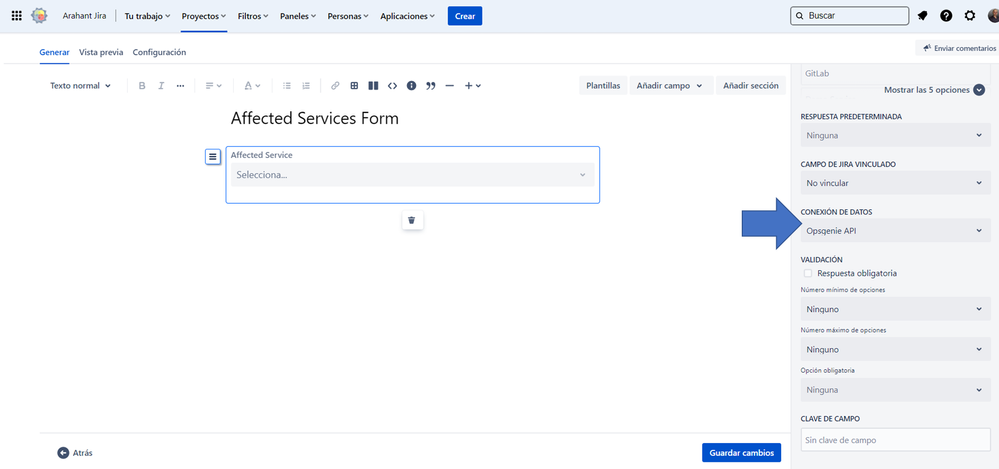999x469 pixels.
Task: Open the Texto normal style dropdown
Action: coord(80,85)
